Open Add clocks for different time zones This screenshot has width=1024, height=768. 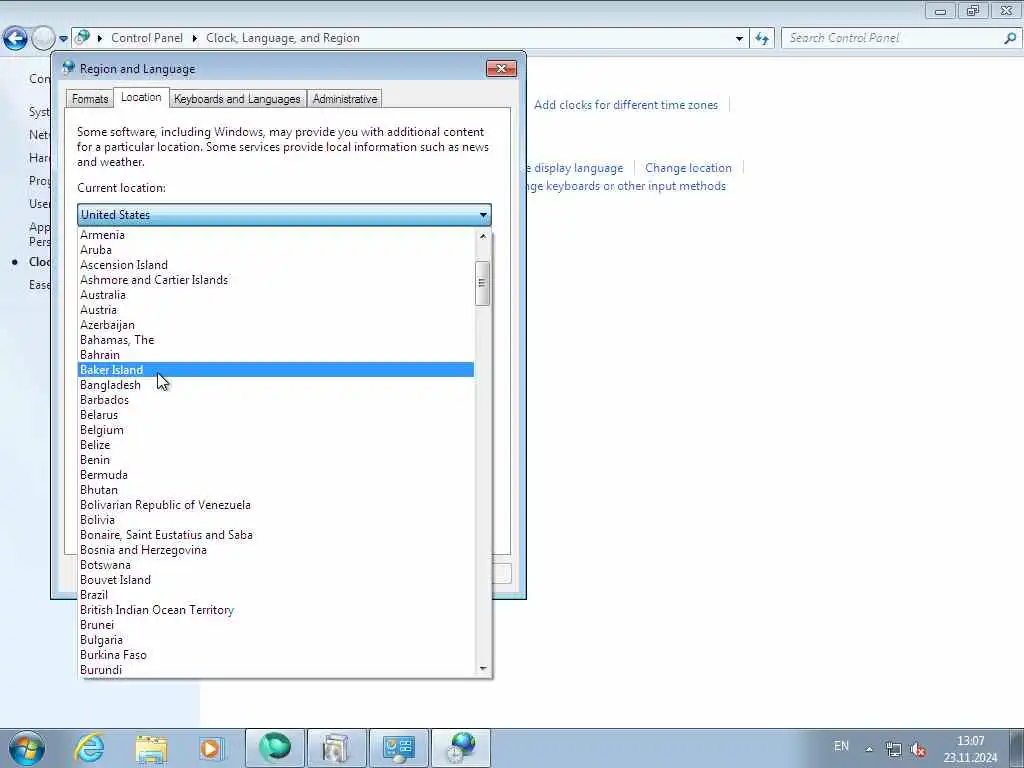pos(626,104)
